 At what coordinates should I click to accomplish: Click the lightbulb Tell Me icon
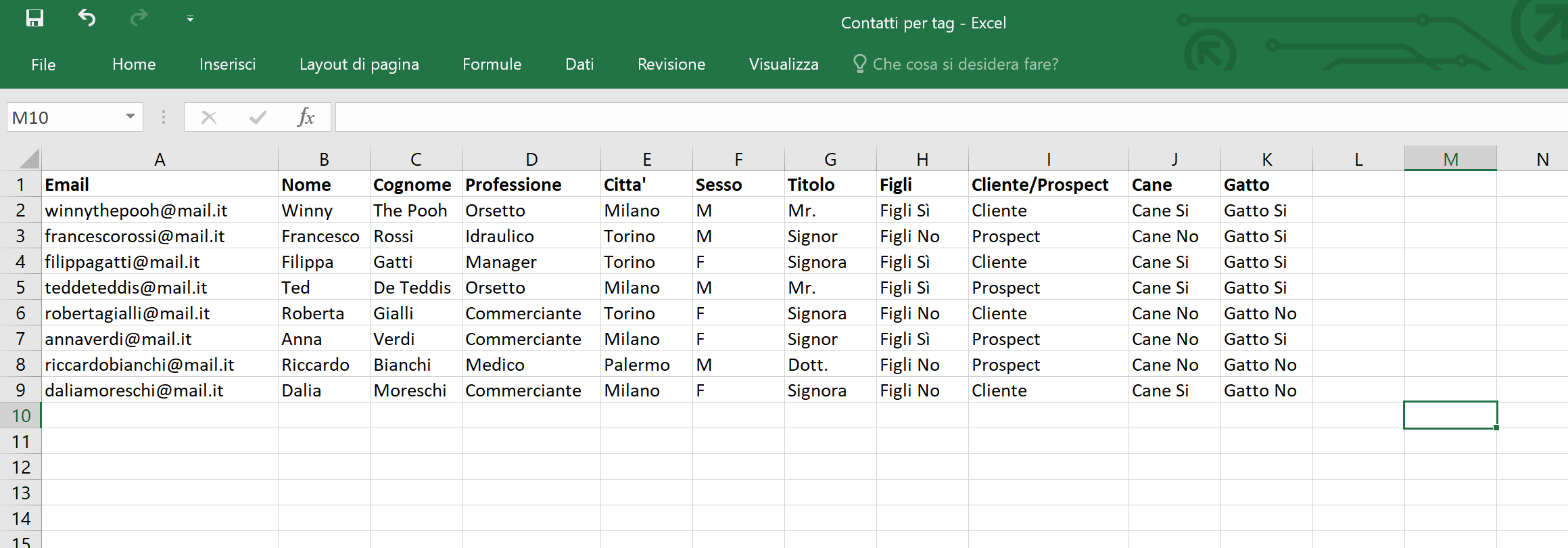pyautogui.click(x=859, y=64)
